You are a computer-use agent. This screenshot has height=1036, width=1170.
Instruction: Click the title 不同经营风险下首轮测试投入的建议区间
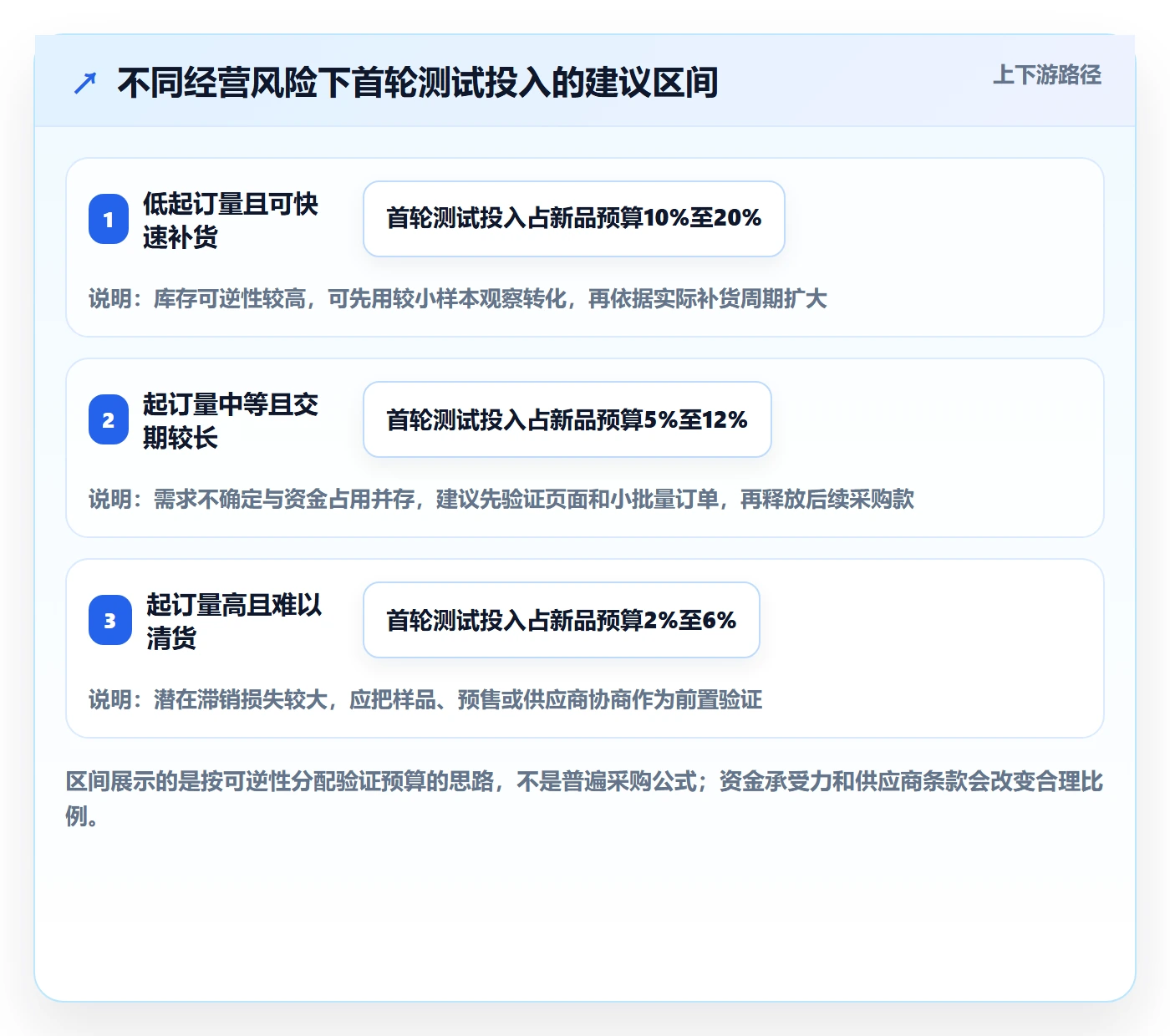click(418, 83)
